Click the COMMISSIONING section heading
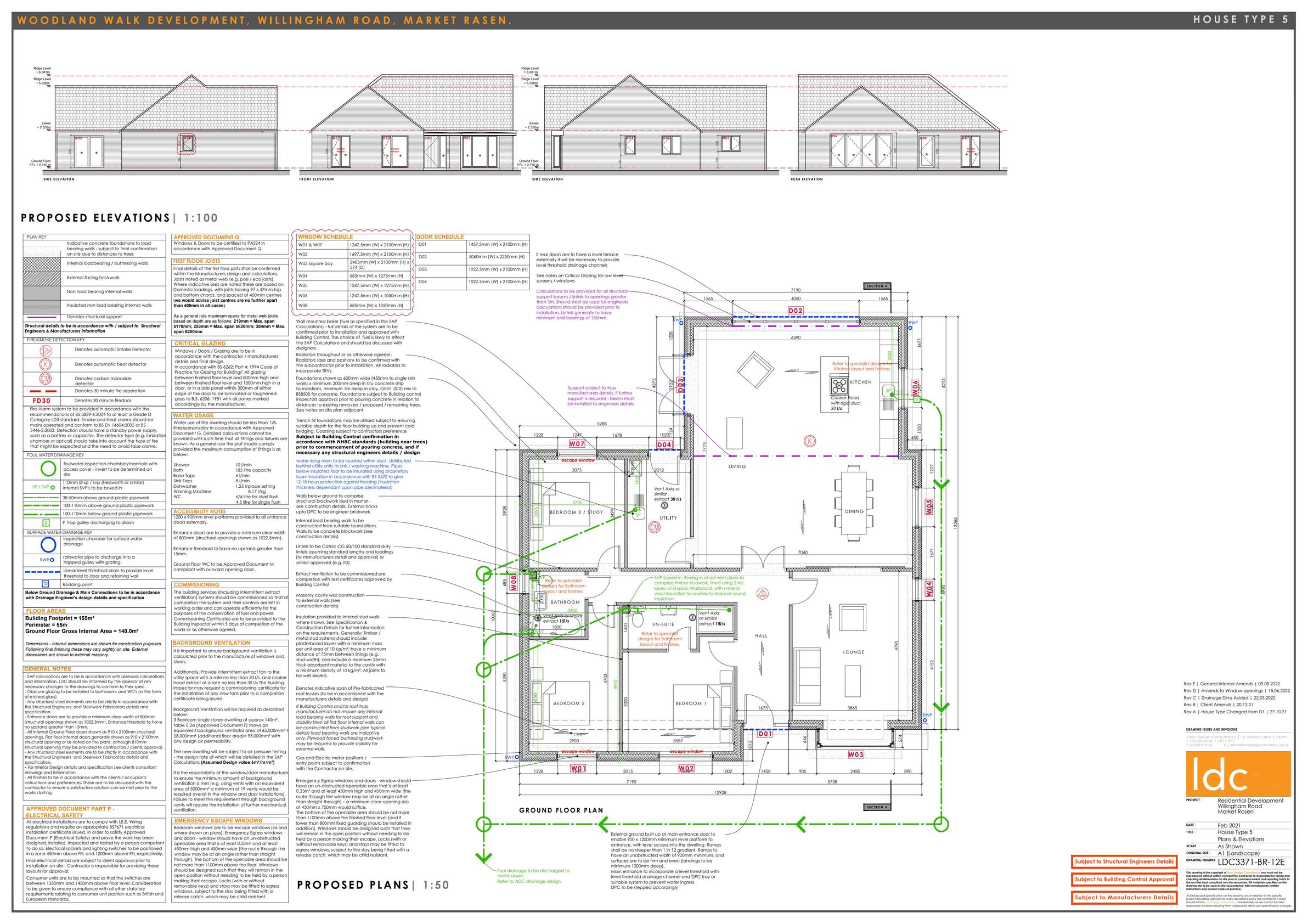This screenshot has width=1308, height=924. [x=196, y=584]
